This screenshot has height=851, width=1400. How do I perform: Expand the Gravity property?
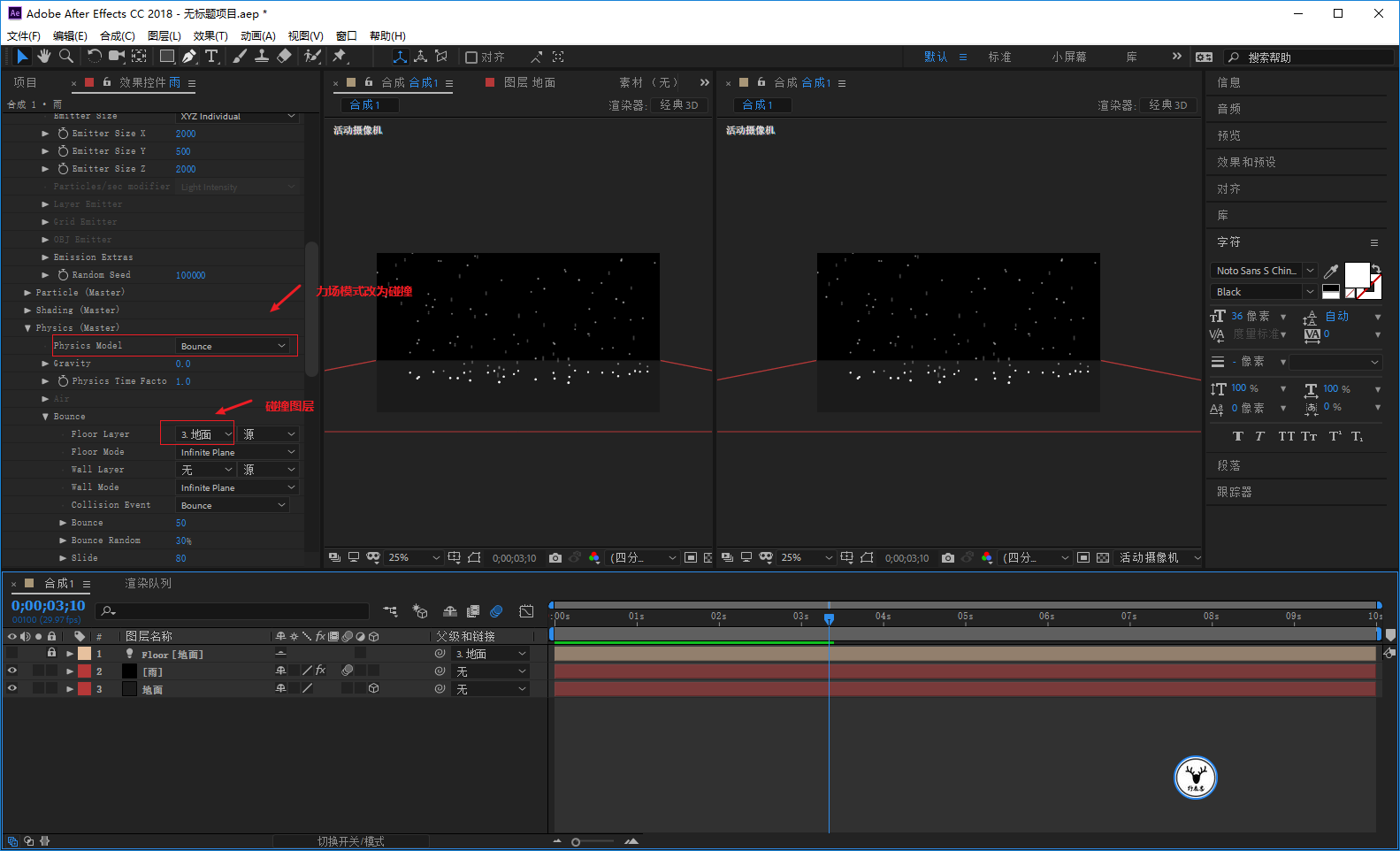(x=45, y=364)
